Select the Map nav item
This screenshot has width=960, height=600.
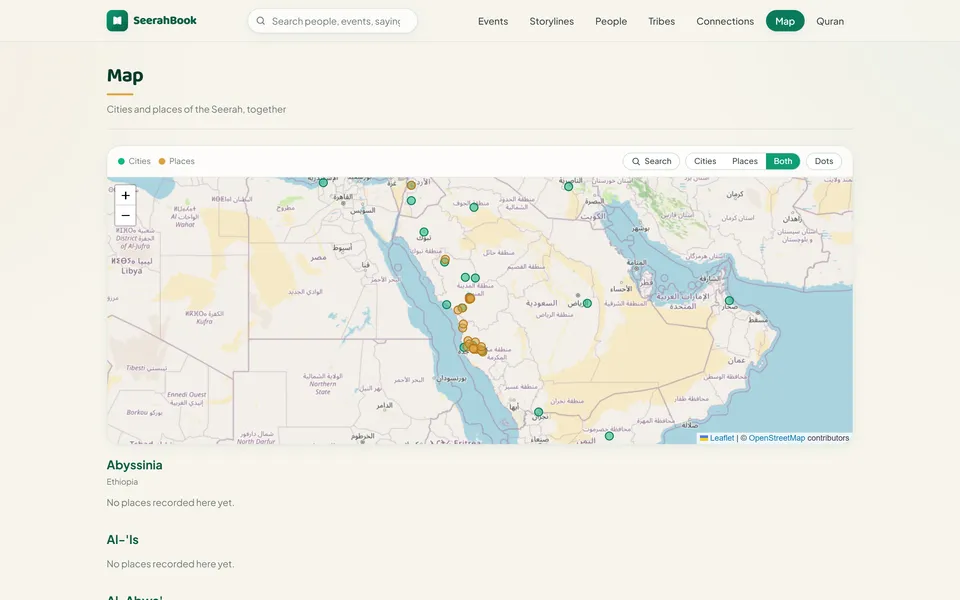click(x=785, y=21)
